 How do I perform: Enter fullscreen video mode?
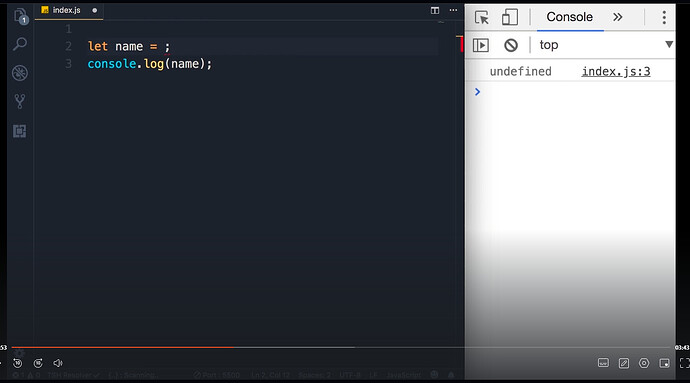click(684, 363)
